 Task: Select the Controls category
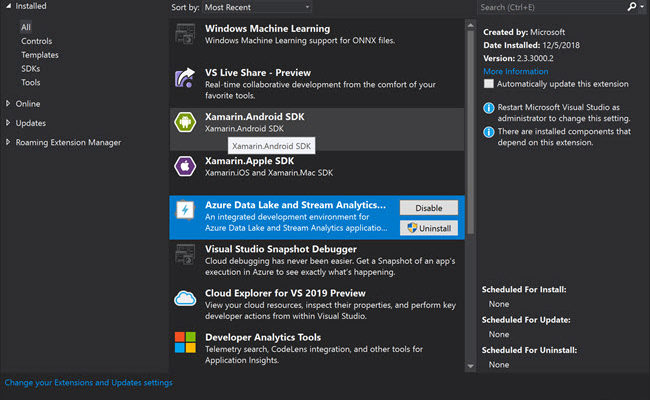tap(36, 41)
